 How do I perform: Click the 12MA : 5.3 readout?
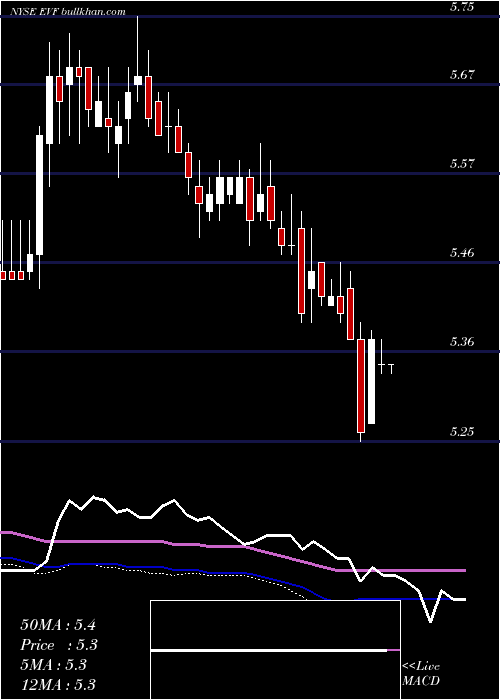point(58,685)
